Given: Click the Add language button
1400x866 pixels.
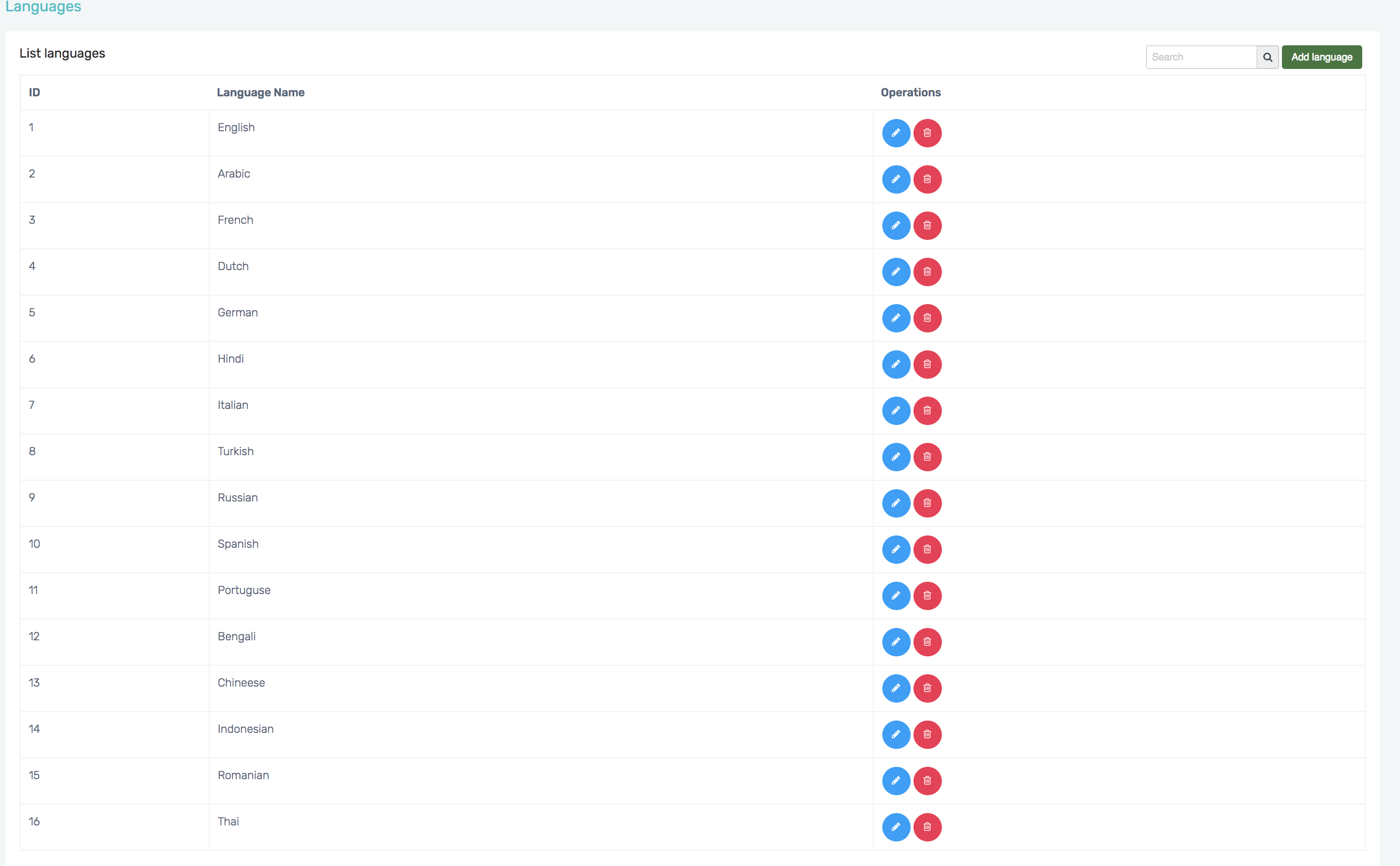Looking at the screenshot, I should [x=1322, y=57].
